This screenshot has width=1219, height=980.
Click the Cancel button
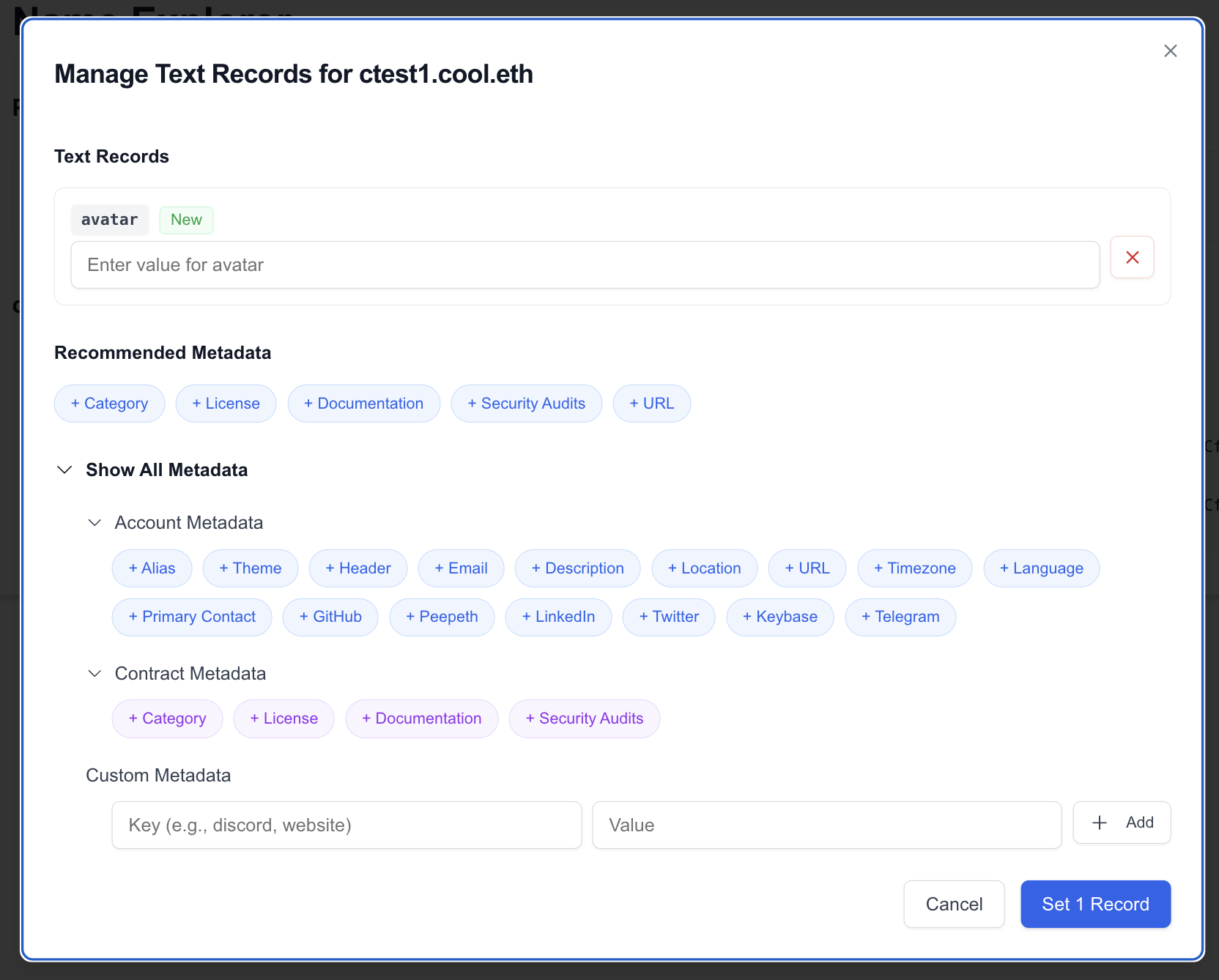pyautogui.click(x=954, y=904)
